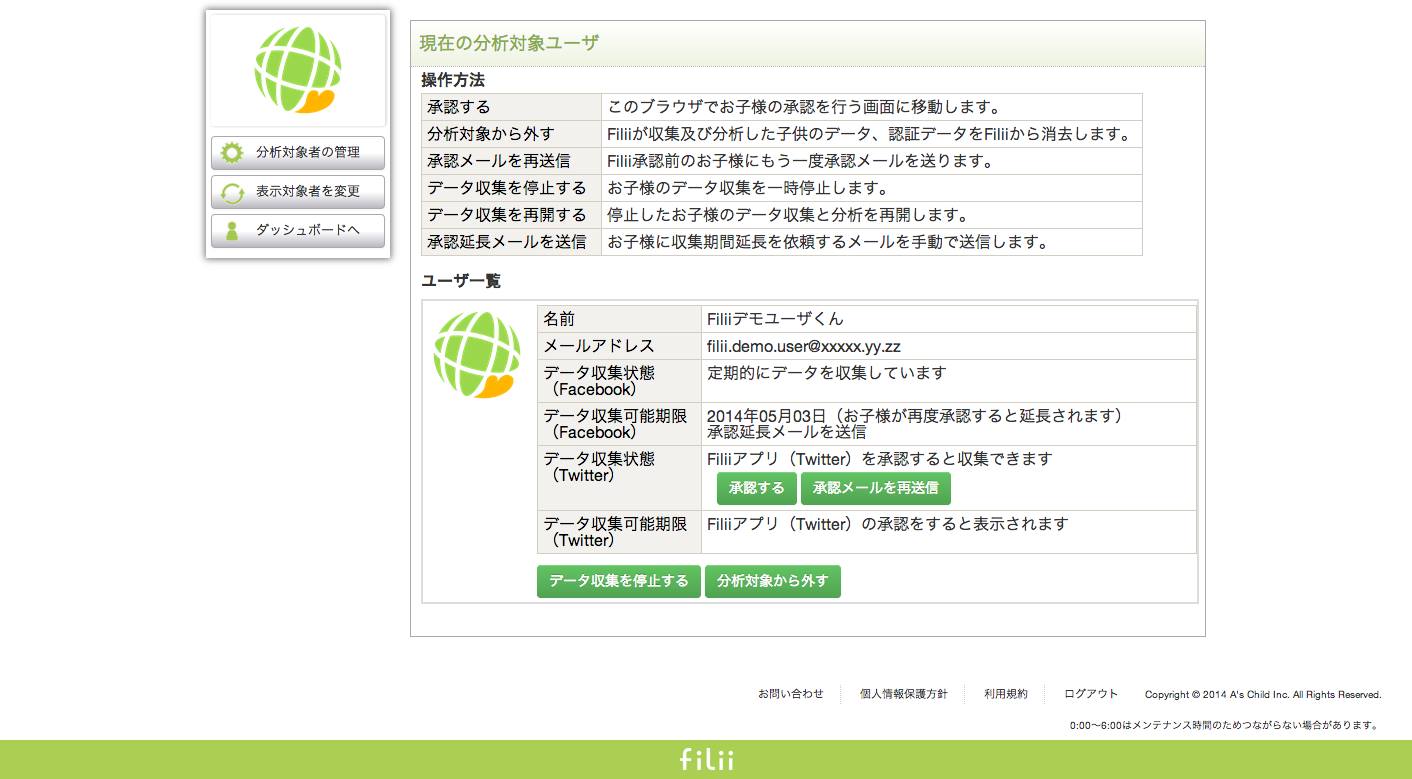Click the gear icon for 分析対象者の管理

(x=232, y=153)
